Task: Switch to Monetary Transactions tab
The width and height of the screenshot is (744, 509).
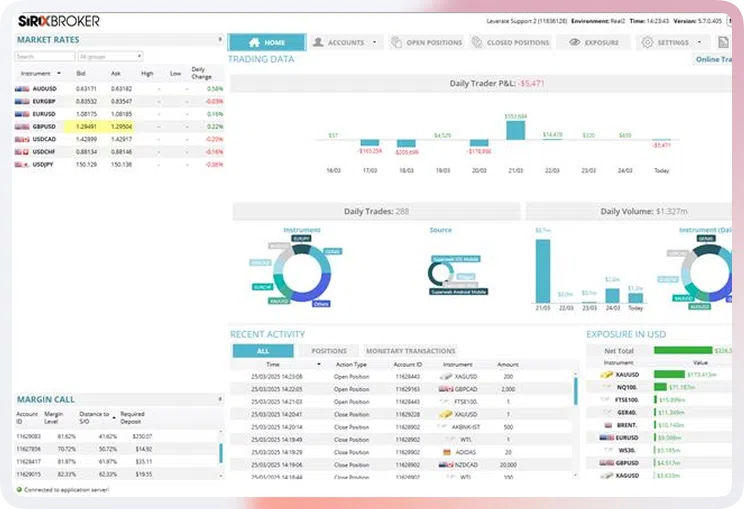Action: click(410, 351)
